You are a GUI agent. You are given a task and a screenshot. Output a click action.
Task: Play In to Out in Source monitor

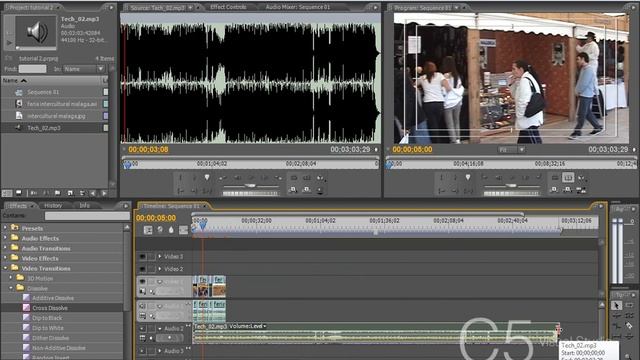208,190
